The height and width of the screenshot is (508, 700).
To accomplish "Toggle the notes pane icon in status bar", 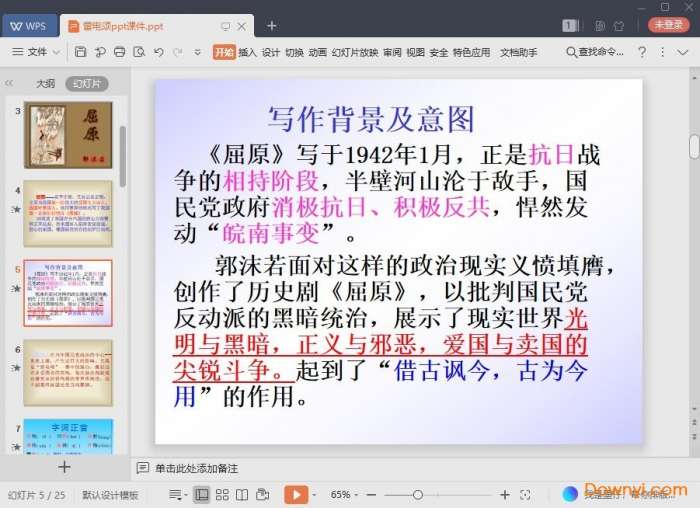I will 175,495.
